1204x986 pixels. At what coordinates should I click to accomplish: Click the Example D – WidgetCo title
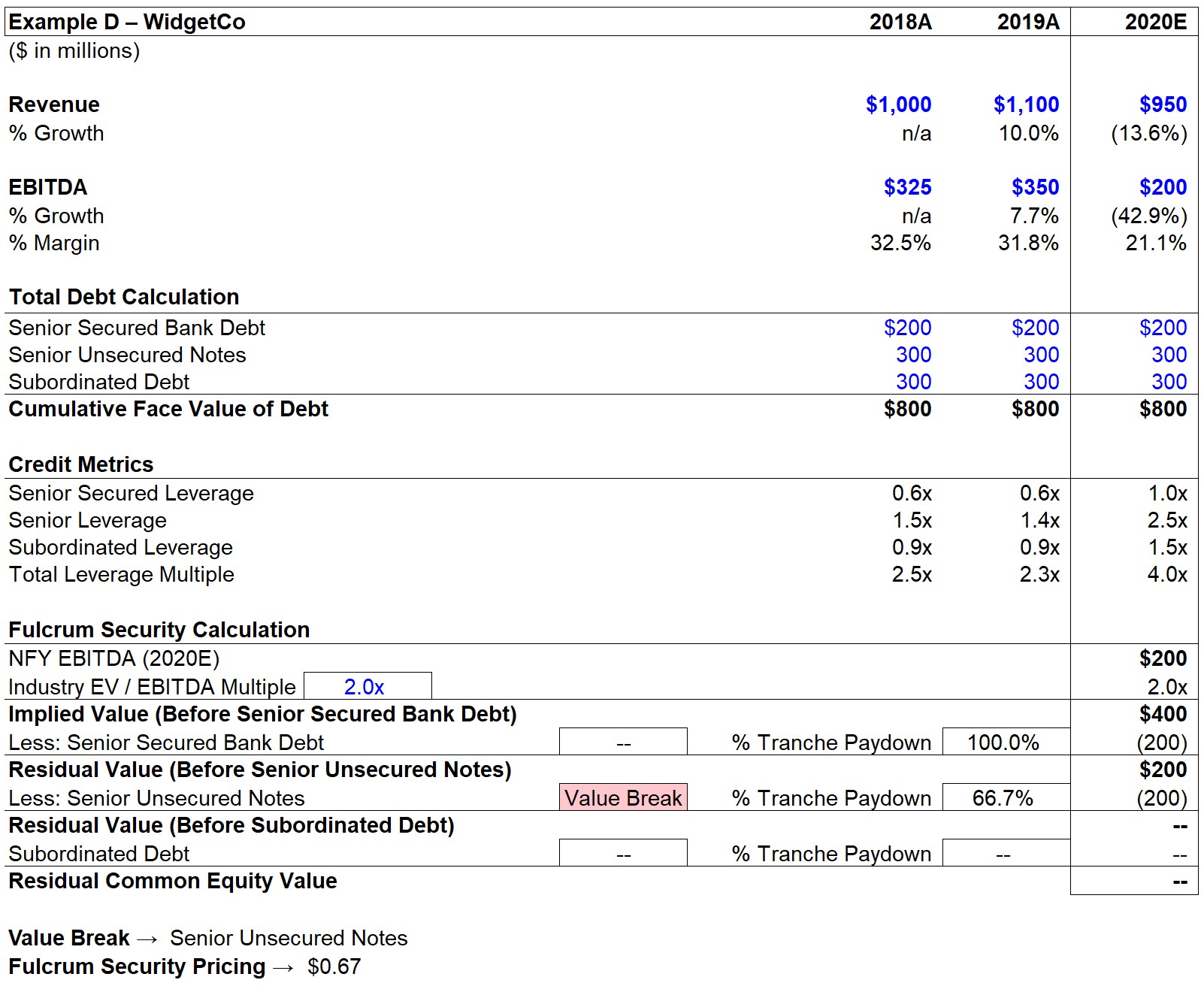coord(127,22)
